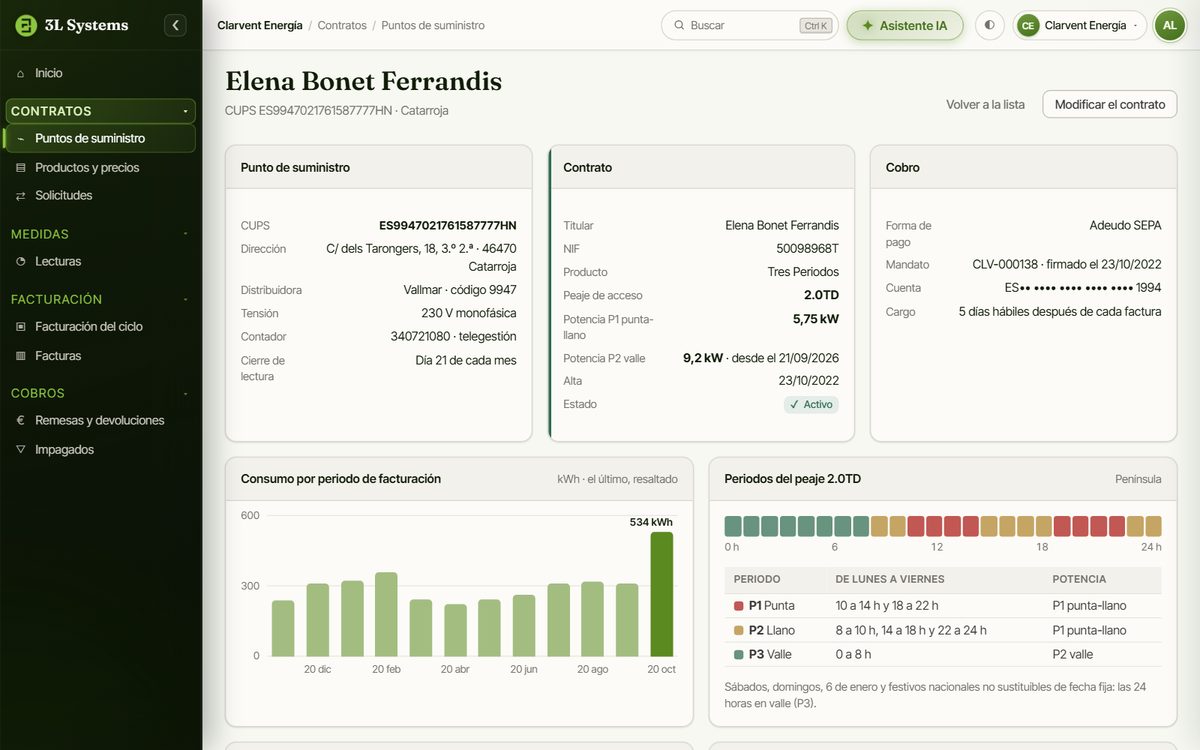The height and width of the screenshot is (750, 1200).
Task: Focus the Buscar search field
Action: click(750, 26)
